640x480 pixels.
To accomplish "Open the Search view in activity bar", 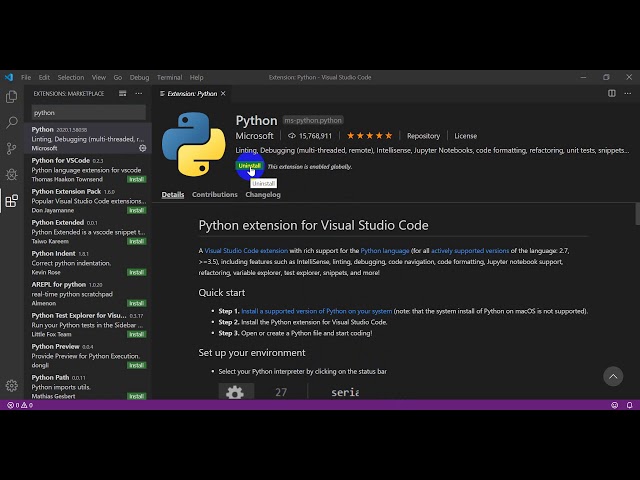I will coord(11,122).
